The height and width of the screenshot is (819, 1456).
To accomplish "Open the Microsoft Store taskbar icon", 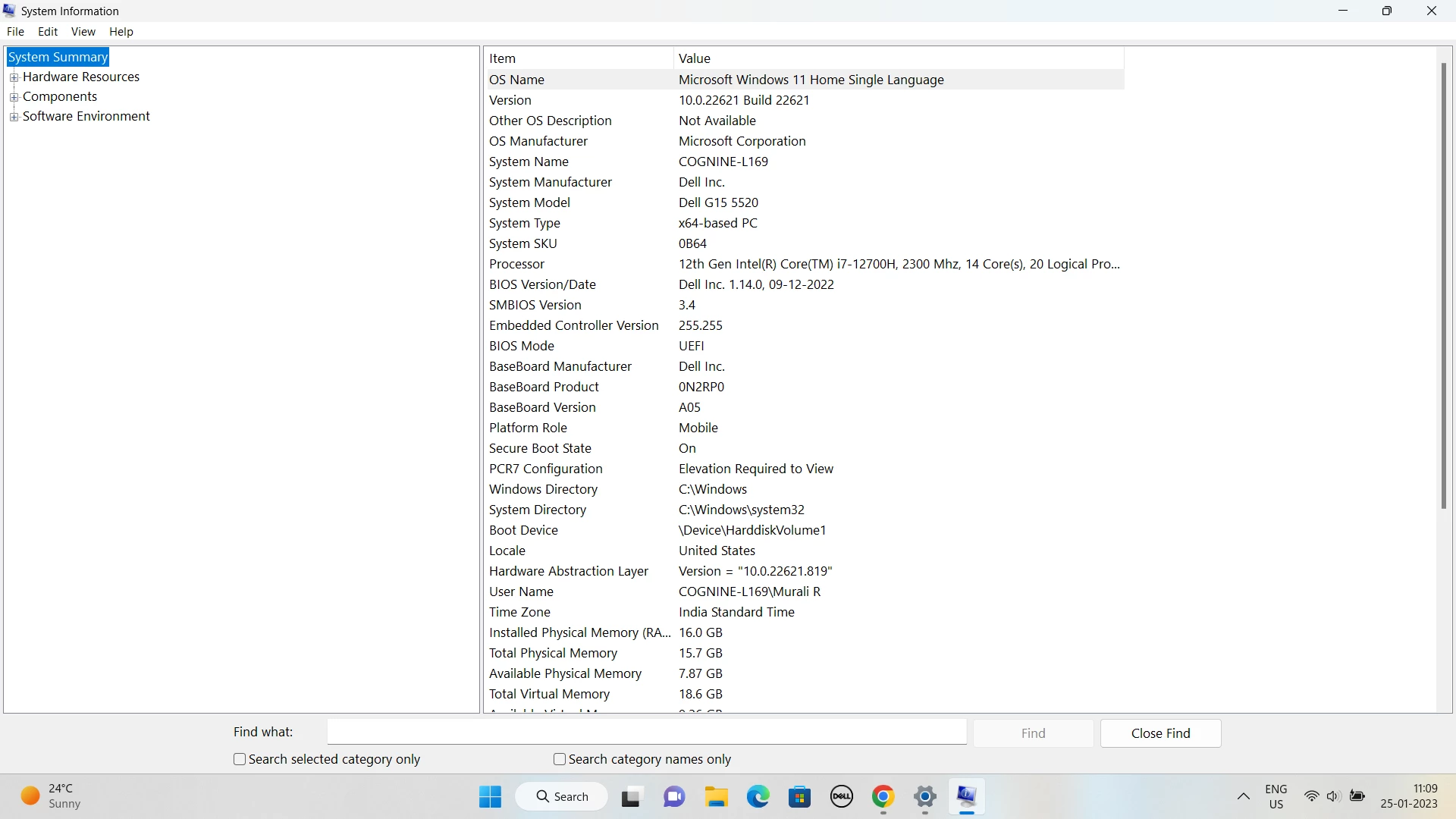I will pyautogui.click(x=799, y=796).
